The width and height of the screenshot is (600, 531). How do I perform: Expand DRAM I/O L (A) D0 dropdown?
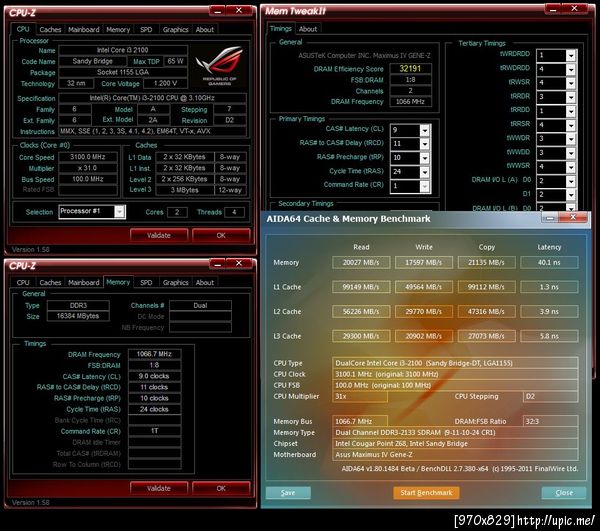[x=571, y=181]
